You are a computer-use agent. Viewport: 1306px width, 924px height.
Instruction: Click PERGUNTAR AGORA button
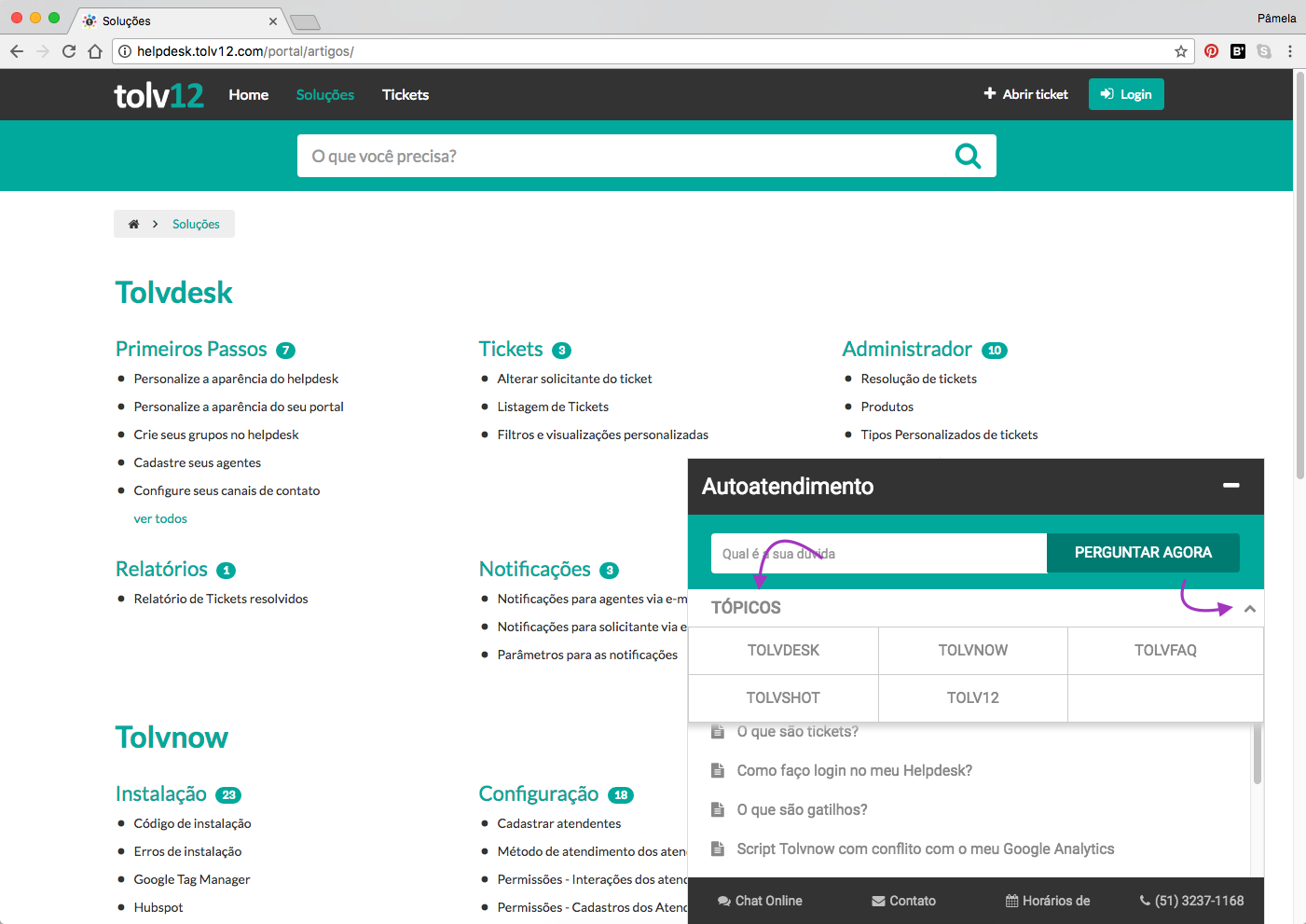pos(1143,553)
